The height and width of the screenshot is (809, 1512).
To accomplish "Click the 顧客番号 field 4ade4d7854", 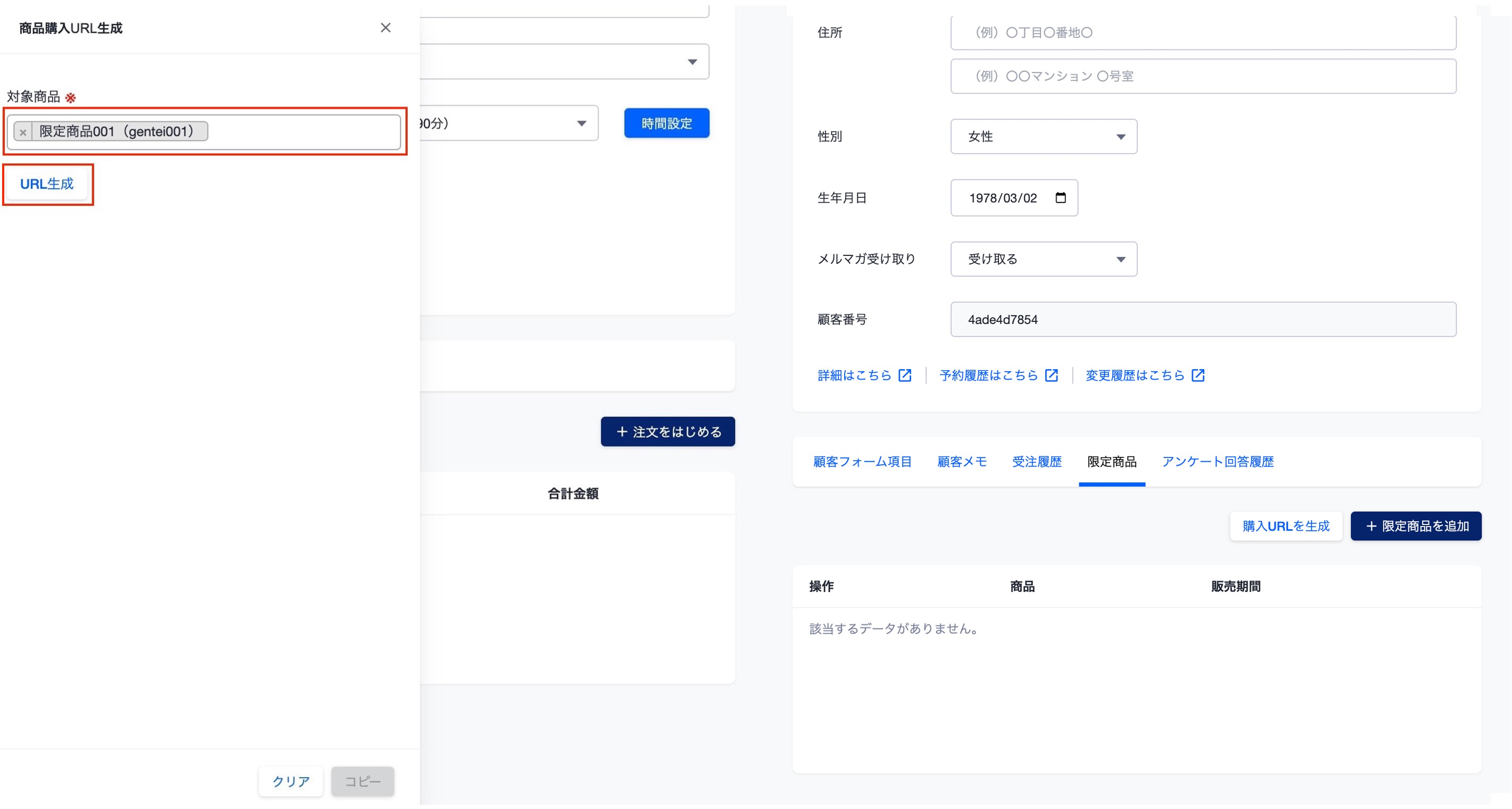I will pyautogui.click(x=1203, y=320).
